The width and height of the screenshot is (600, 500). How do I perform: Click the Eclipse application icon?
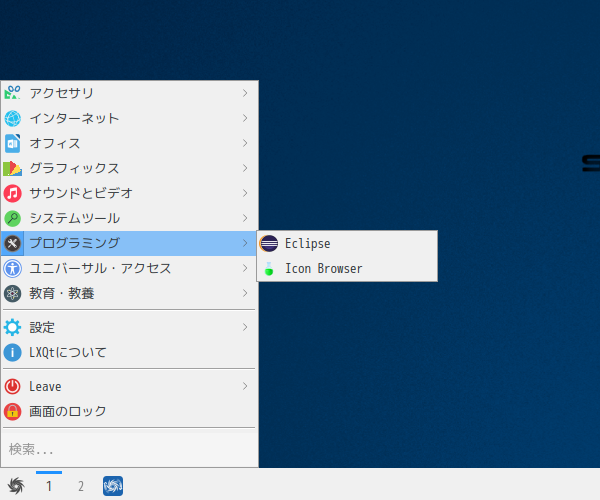click(x=269, y=243)
